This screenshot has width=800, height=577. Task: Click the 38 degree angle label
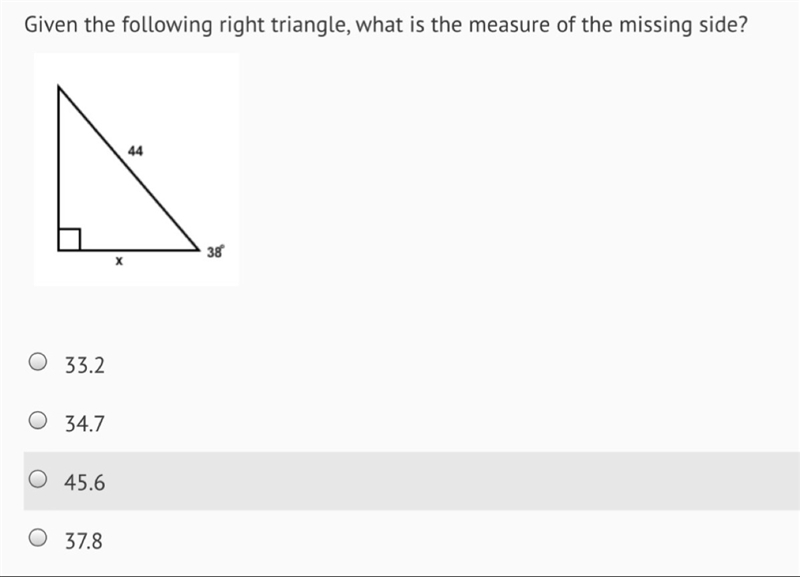point(215,252)
